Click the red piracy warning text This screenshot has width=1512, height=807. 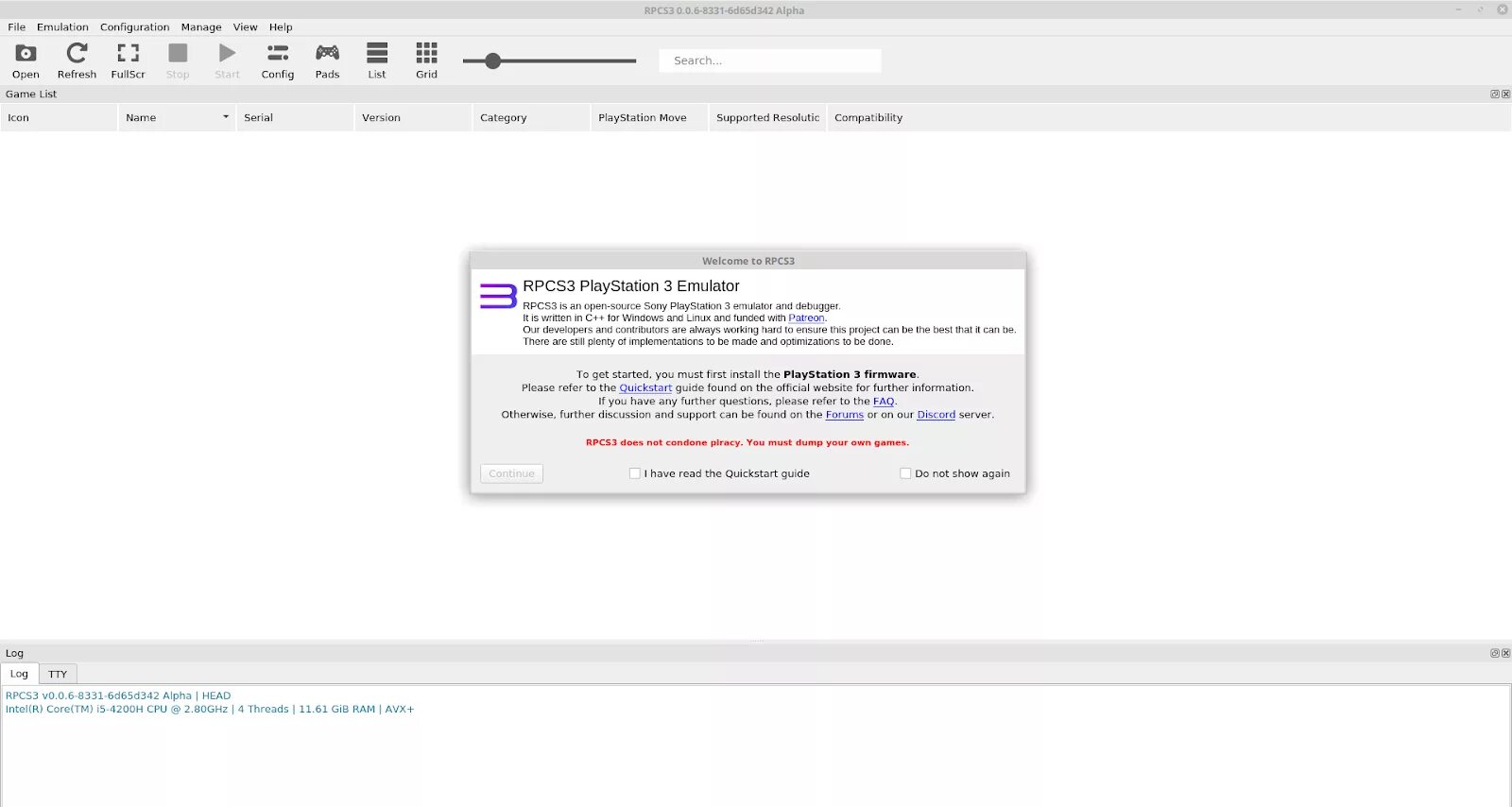tap(747, 442)
